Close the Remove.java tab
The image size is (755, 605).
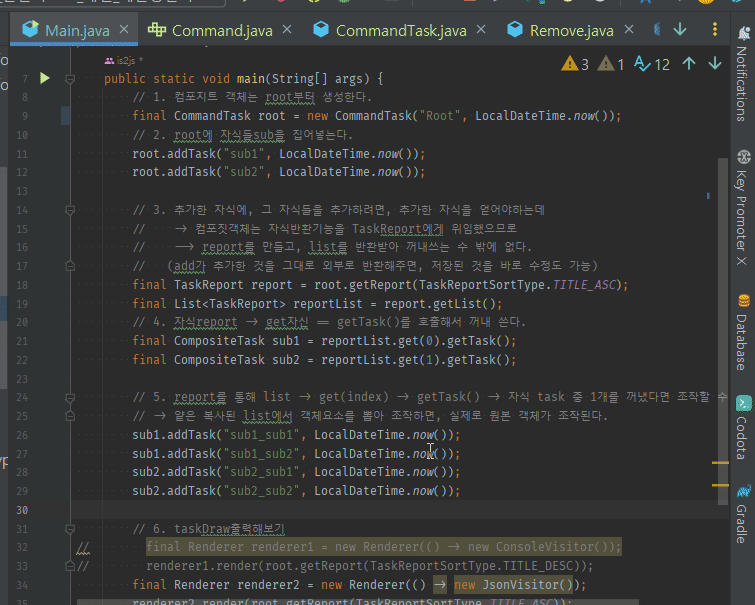pyautogui.click(x=629, y=30)
